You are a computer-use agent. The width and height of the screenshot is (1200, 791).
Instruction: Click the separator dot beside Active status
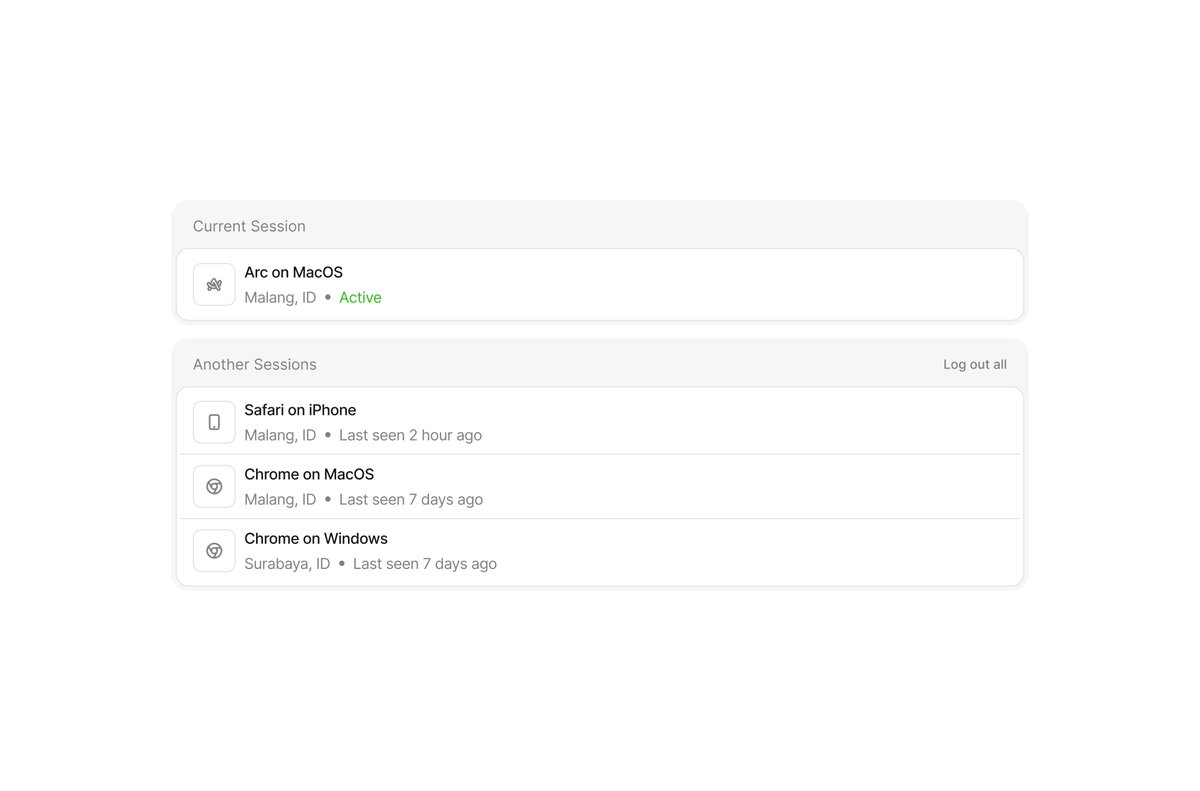click(328, 298)
